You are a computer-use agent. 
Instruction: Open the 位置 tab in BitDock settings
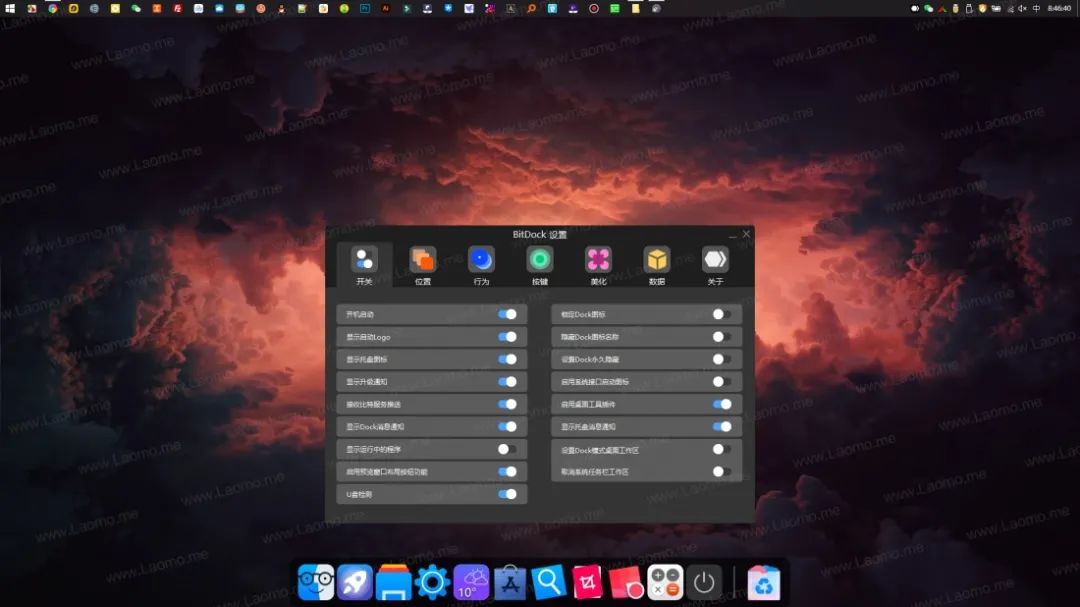coord(423,262)
